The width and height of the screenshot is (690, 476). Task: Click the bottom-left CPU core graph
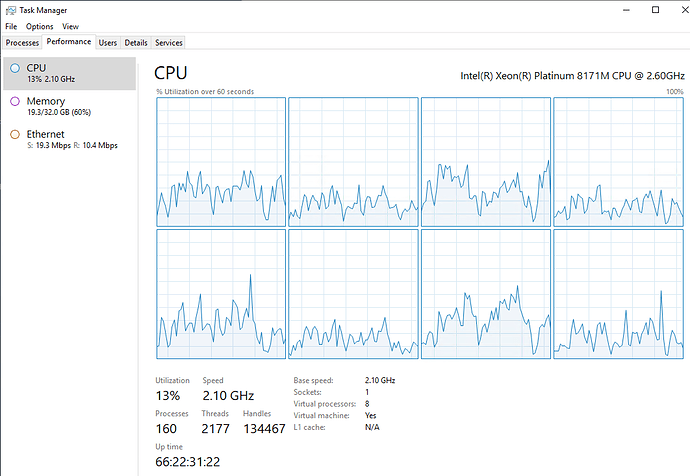(220, 293)
